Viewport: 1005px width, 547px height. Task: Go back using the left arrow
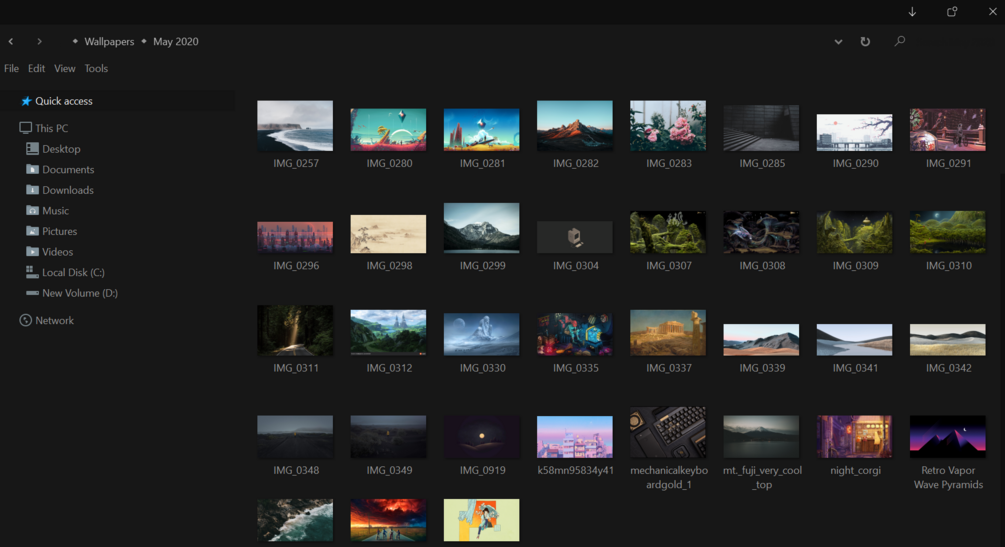(11, 41)
